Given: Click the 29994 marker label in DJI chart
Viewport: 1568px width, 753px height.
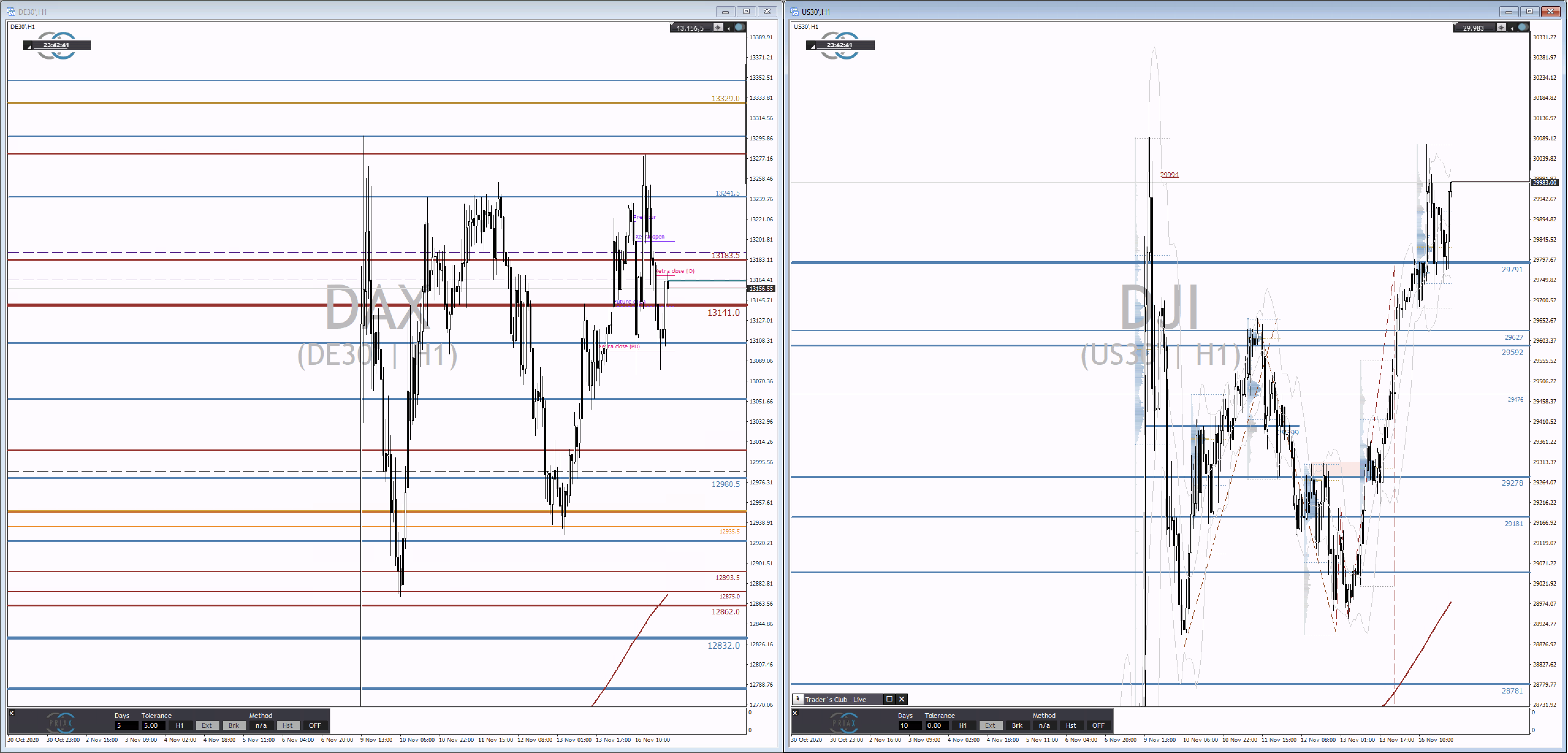Looking at the screenshot, I should pyautogui.click(x=1169, y=175).
